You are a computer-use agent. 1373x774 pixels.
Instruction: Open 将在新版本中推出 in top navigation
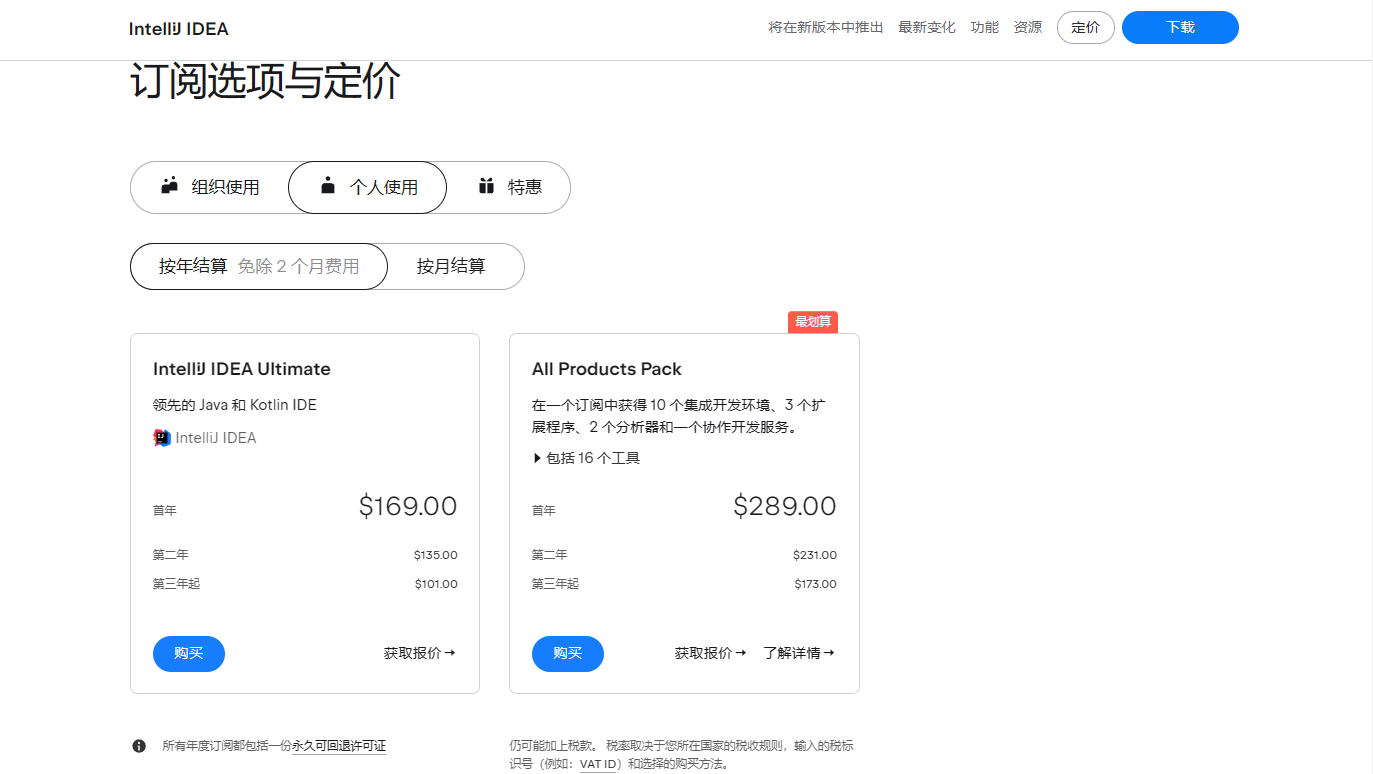click(x=826, y=28)
